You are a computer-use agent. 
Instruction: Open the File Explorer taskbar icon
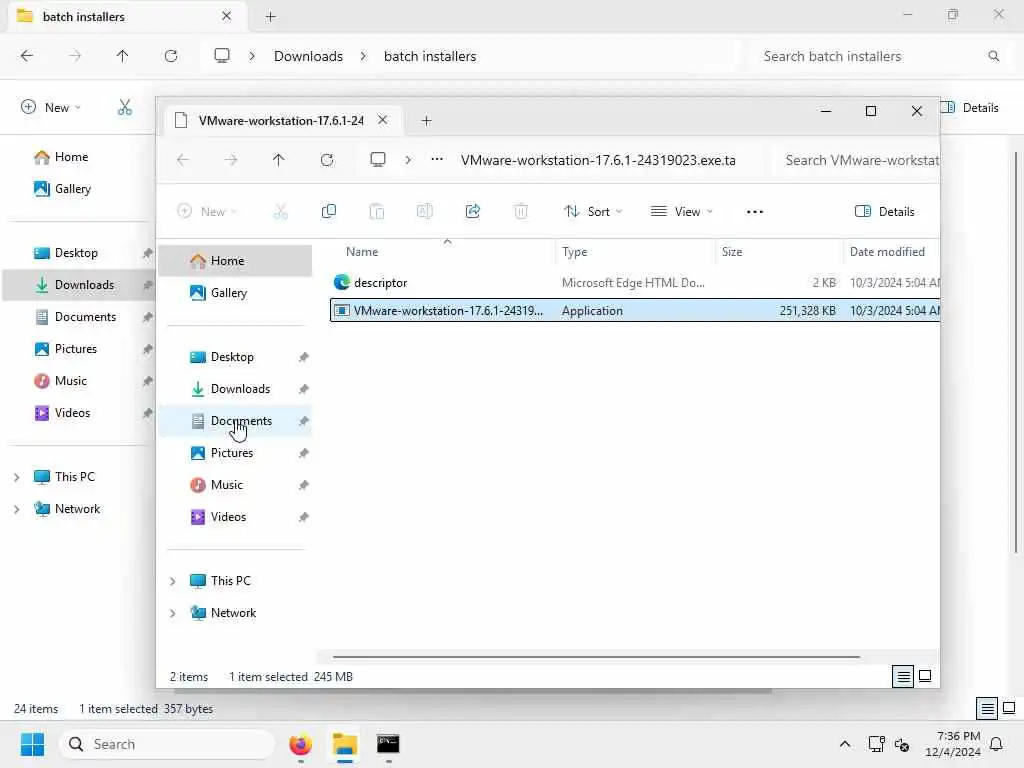coord(345,744)
